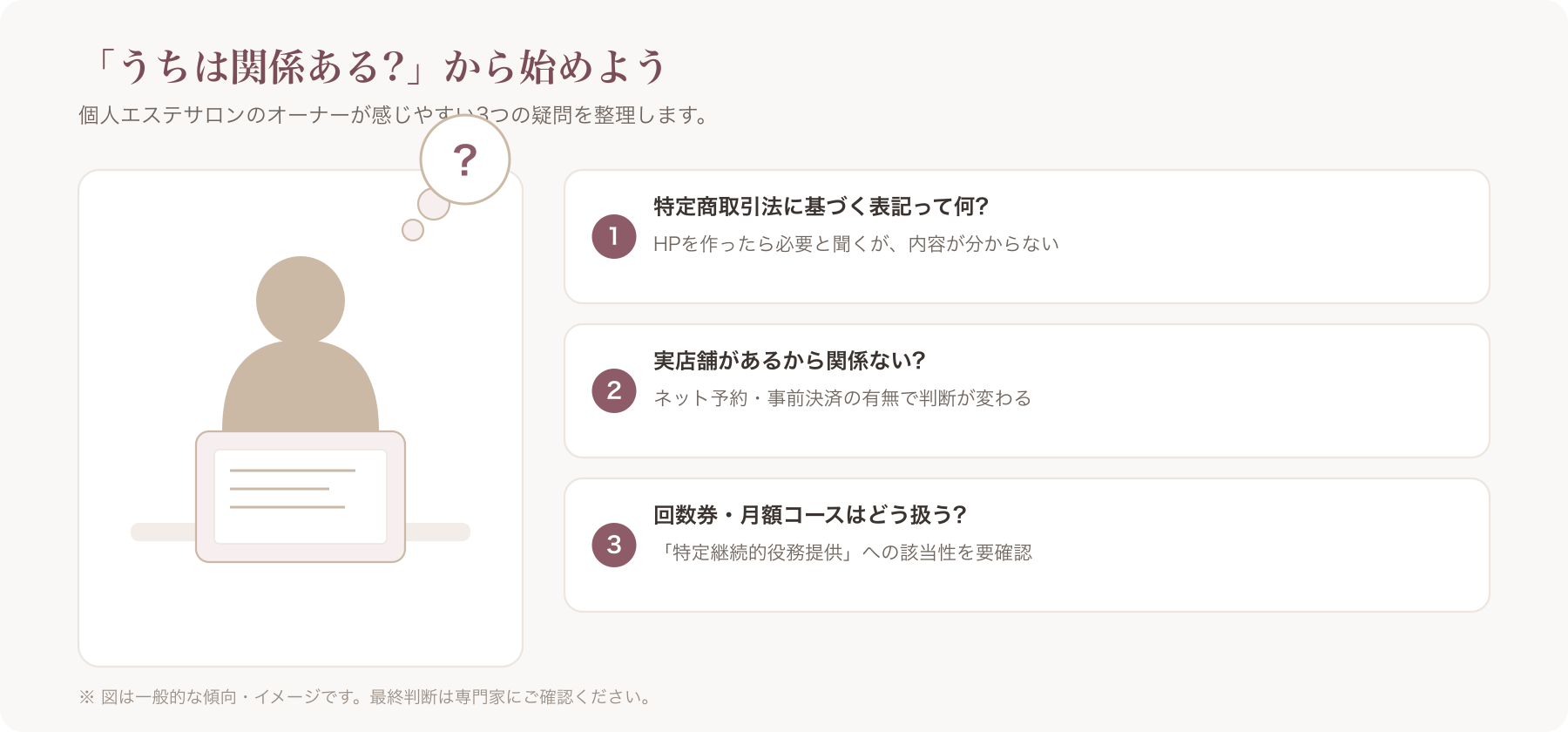Click the person's torso in the illustration
Viewport: 1568px width, 732px height.
click(x=301, y=388)
